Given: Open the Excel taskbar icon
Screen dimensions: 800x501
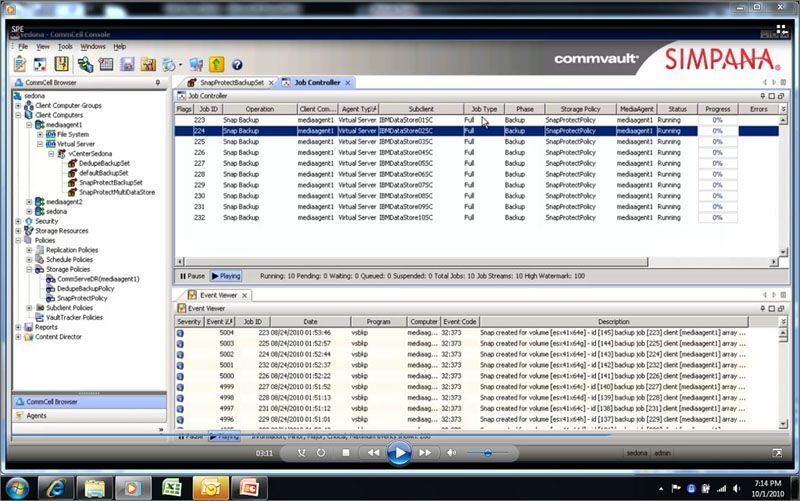Looking at the screenshot, I should 172,488.
